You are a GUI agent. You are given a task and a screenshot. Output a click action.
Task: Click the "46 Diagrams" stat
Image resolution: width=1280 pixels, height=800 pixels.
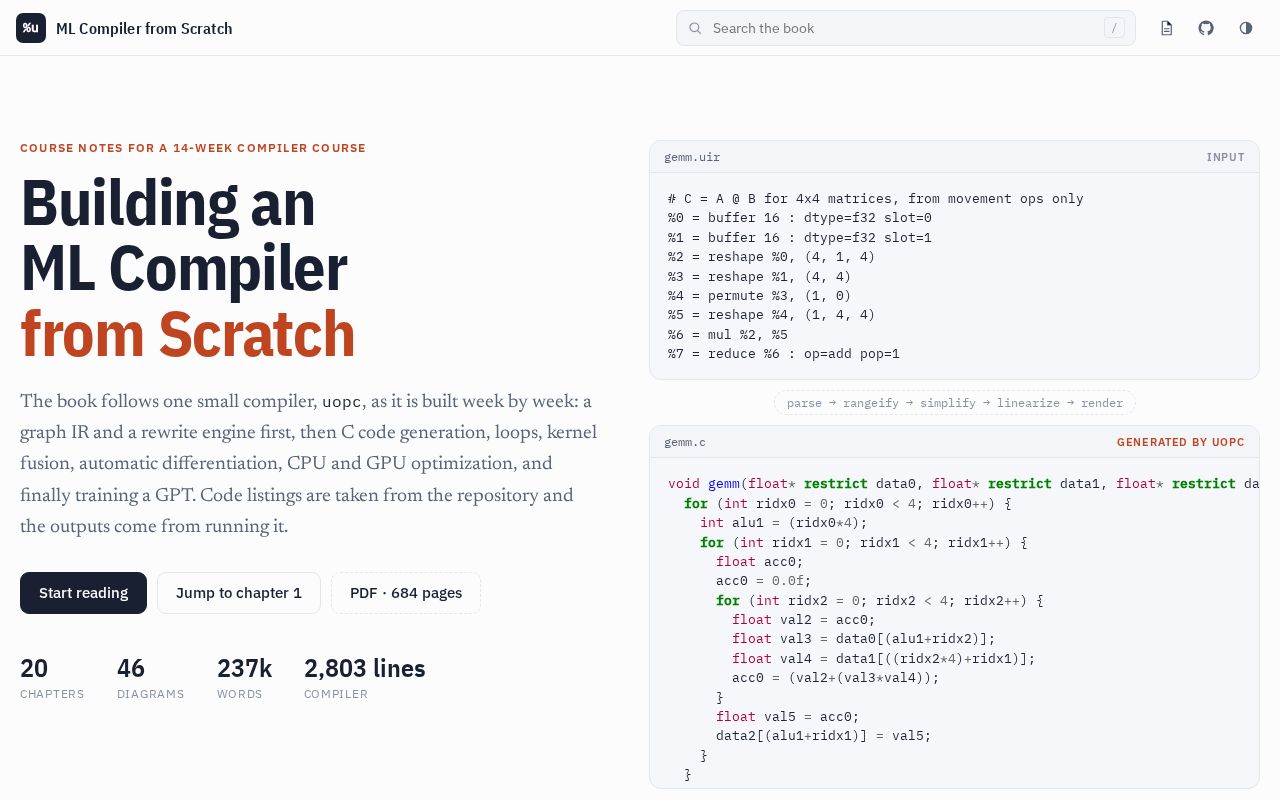[x=151, y=677]
